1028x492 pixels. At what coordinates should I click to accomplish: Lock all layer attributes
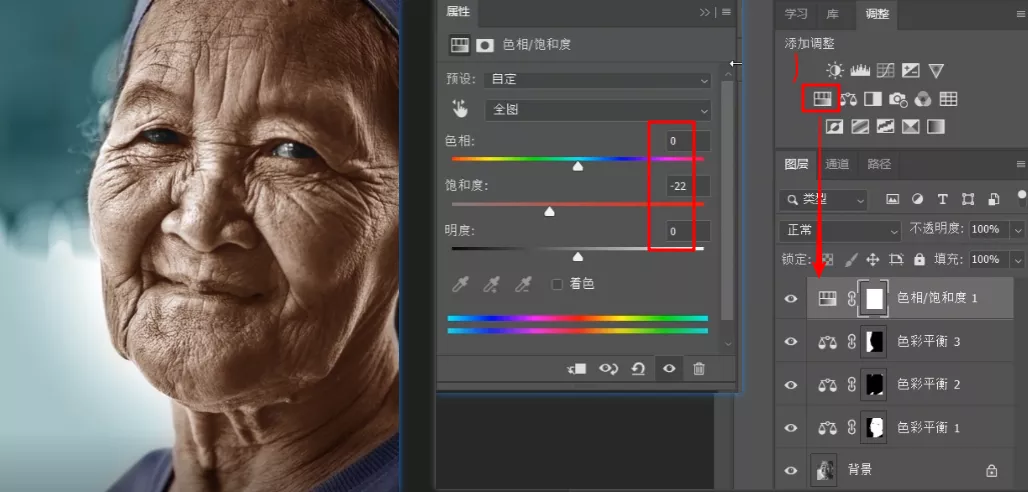(919, 260)
